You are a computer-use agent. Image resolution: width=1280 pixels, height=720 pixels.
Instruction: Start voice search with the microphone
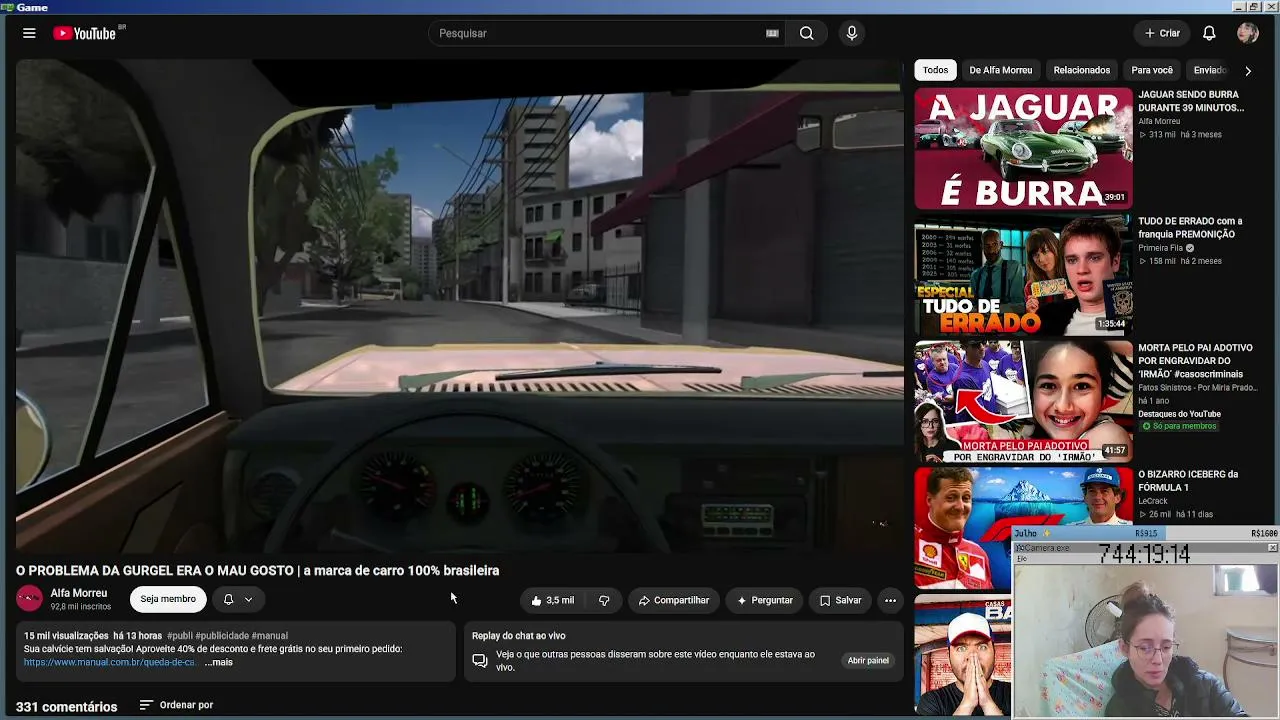coord(852,33)
